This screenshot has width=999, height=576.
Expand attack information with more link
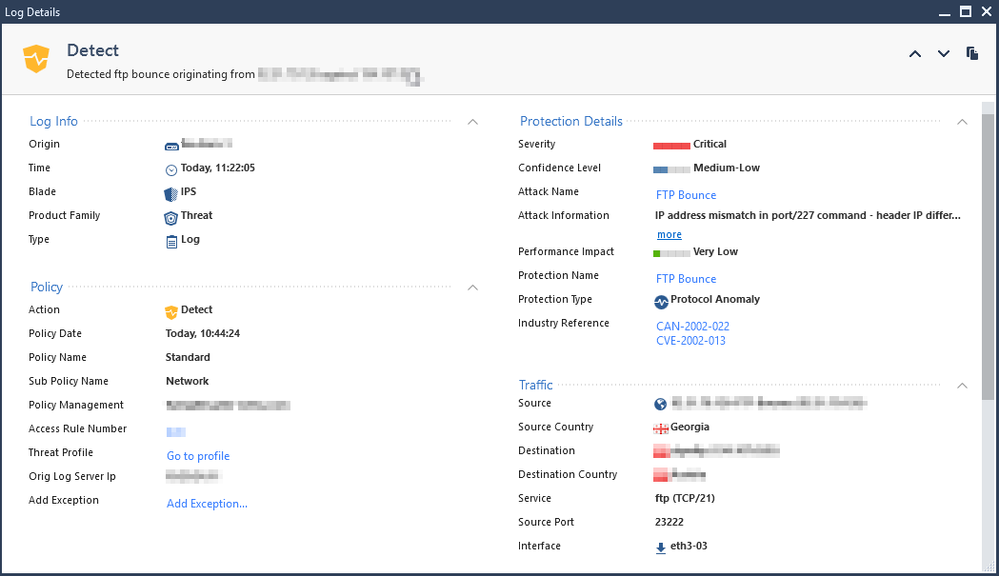click(669, 235)
